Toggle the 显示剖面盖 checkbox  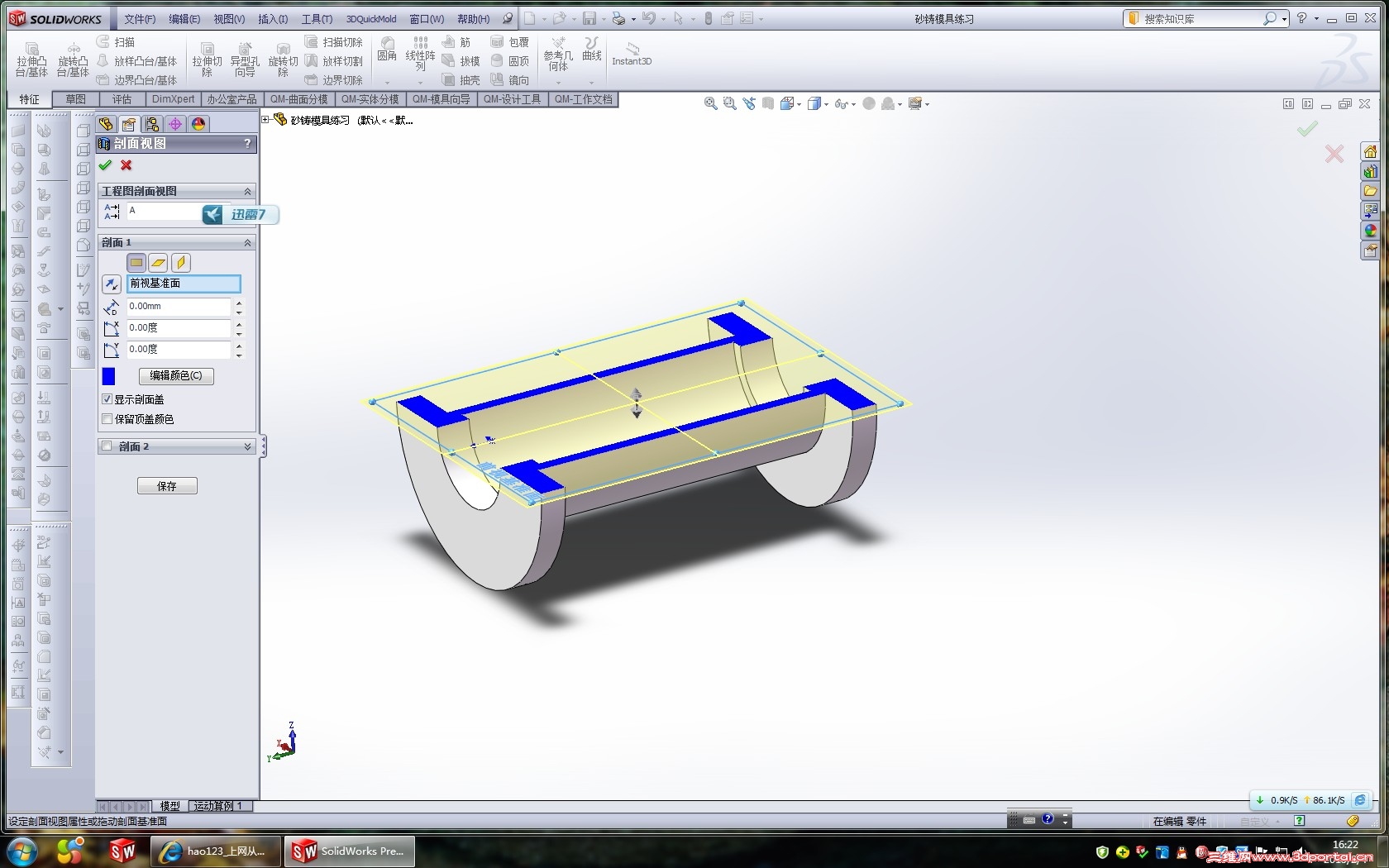[x=107, y=399]
